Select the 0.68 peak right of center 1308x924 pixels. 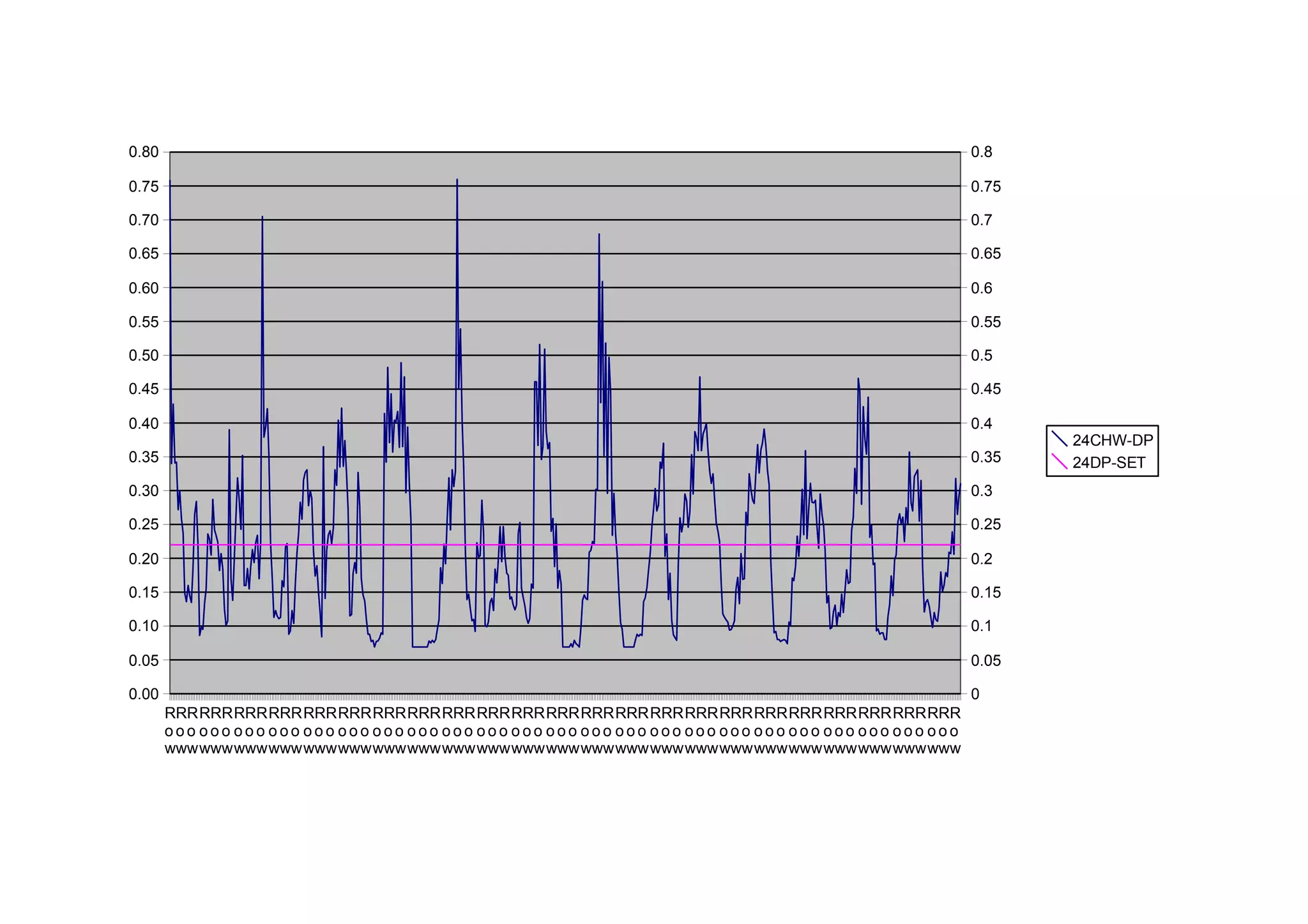point(599,235)
